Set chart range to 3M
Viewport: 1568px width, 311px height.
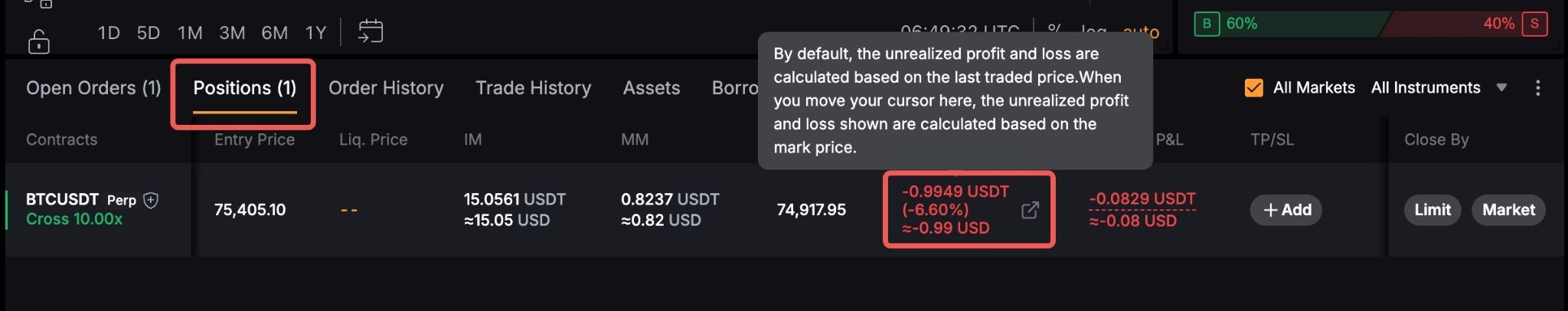pyautogui.click(x=232, y=33)
